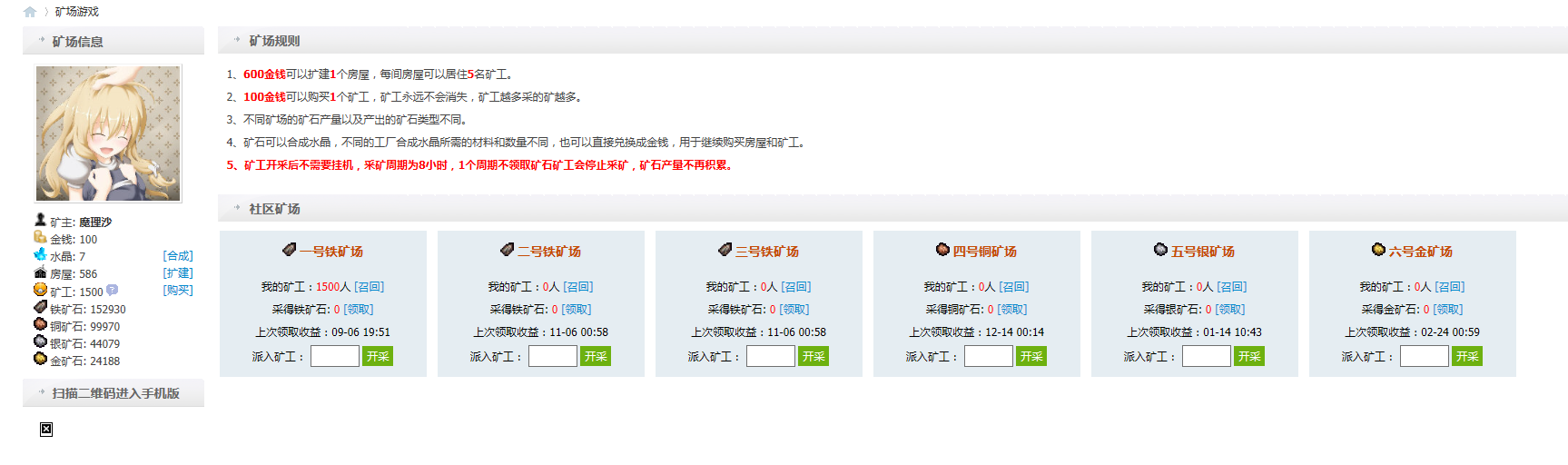Click timestamp 02-24 00:59 in 六号金矿场
The image size is (1568, 465).
pos(1450,332)
